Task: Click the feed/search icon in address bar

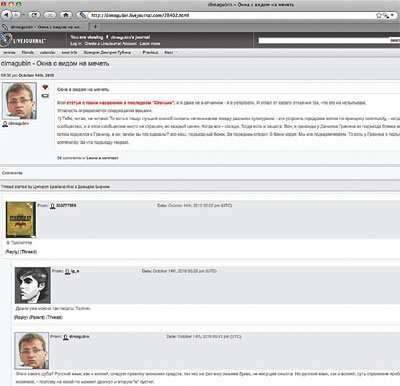Action: pos(386,15)
